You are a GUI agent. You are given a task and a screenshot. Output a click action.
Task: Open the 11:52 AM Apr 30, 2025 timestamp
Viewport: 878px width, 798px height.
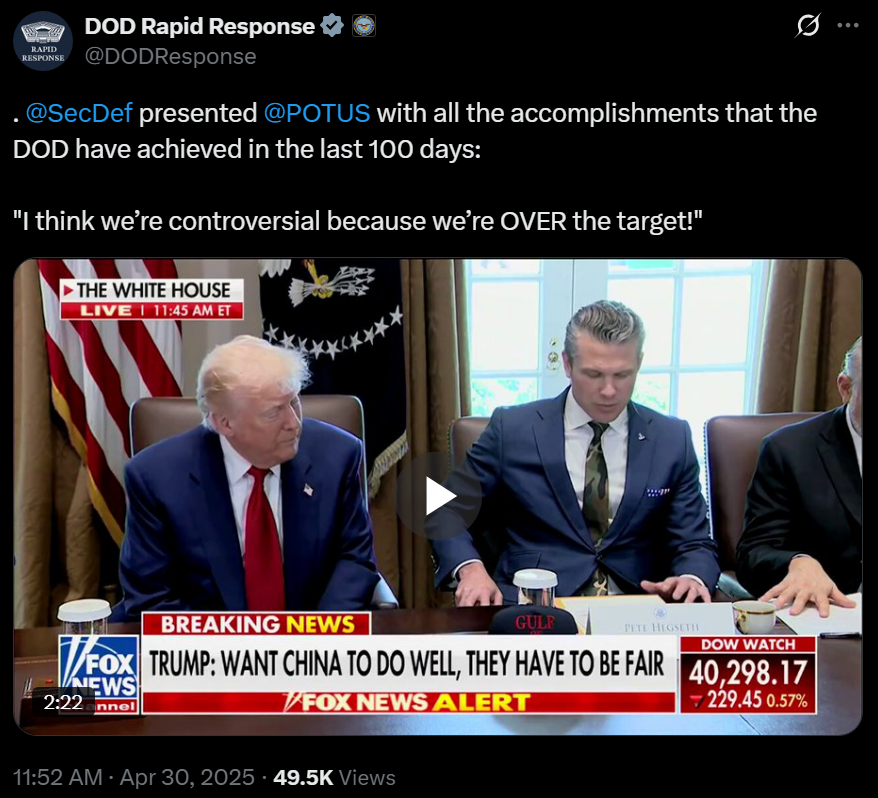coord(133,777)
